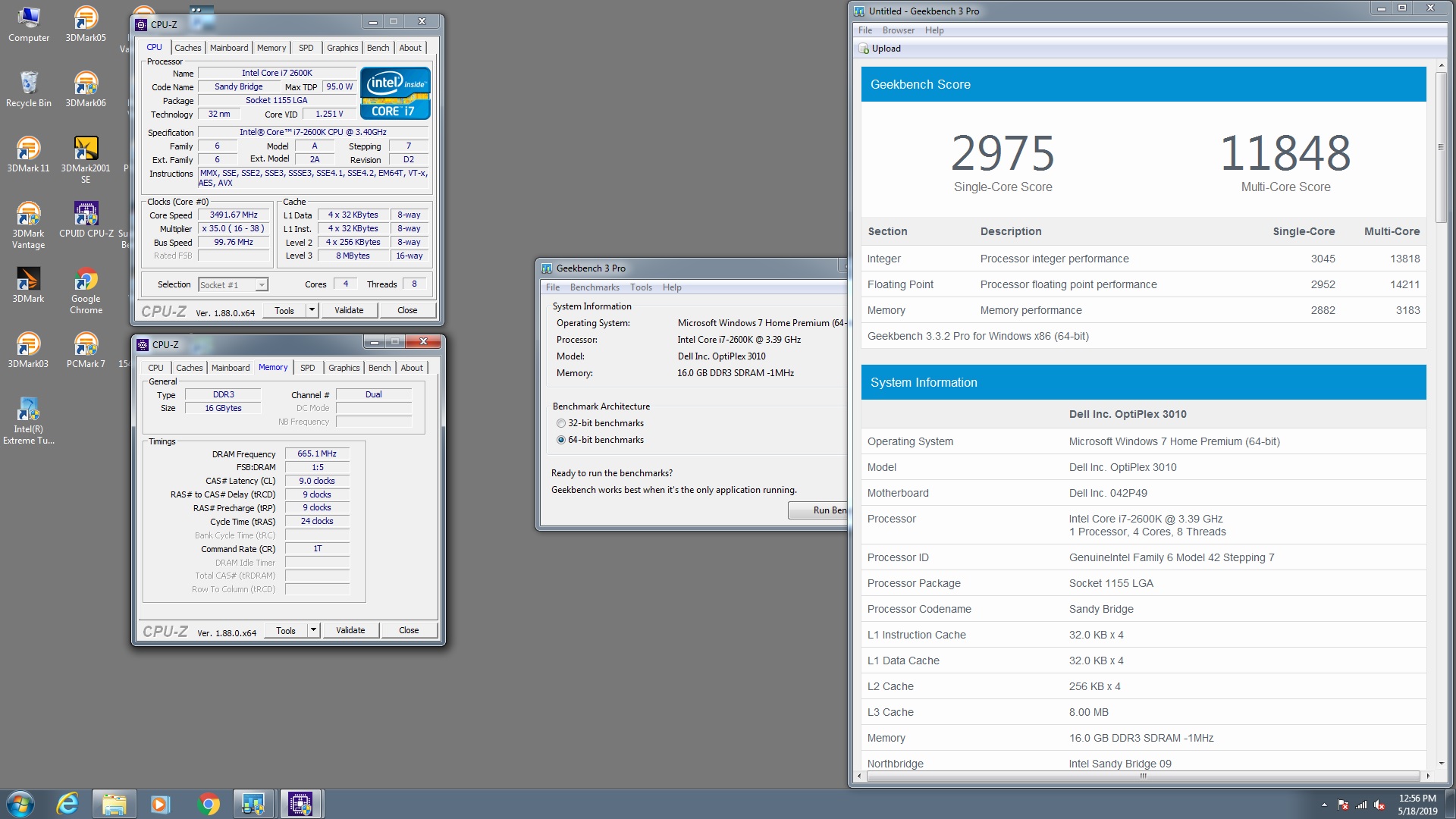Select the 3DMark desktop shortcut
The width and height of the screenshot is (1456, 819).
[x=29, y=285]
